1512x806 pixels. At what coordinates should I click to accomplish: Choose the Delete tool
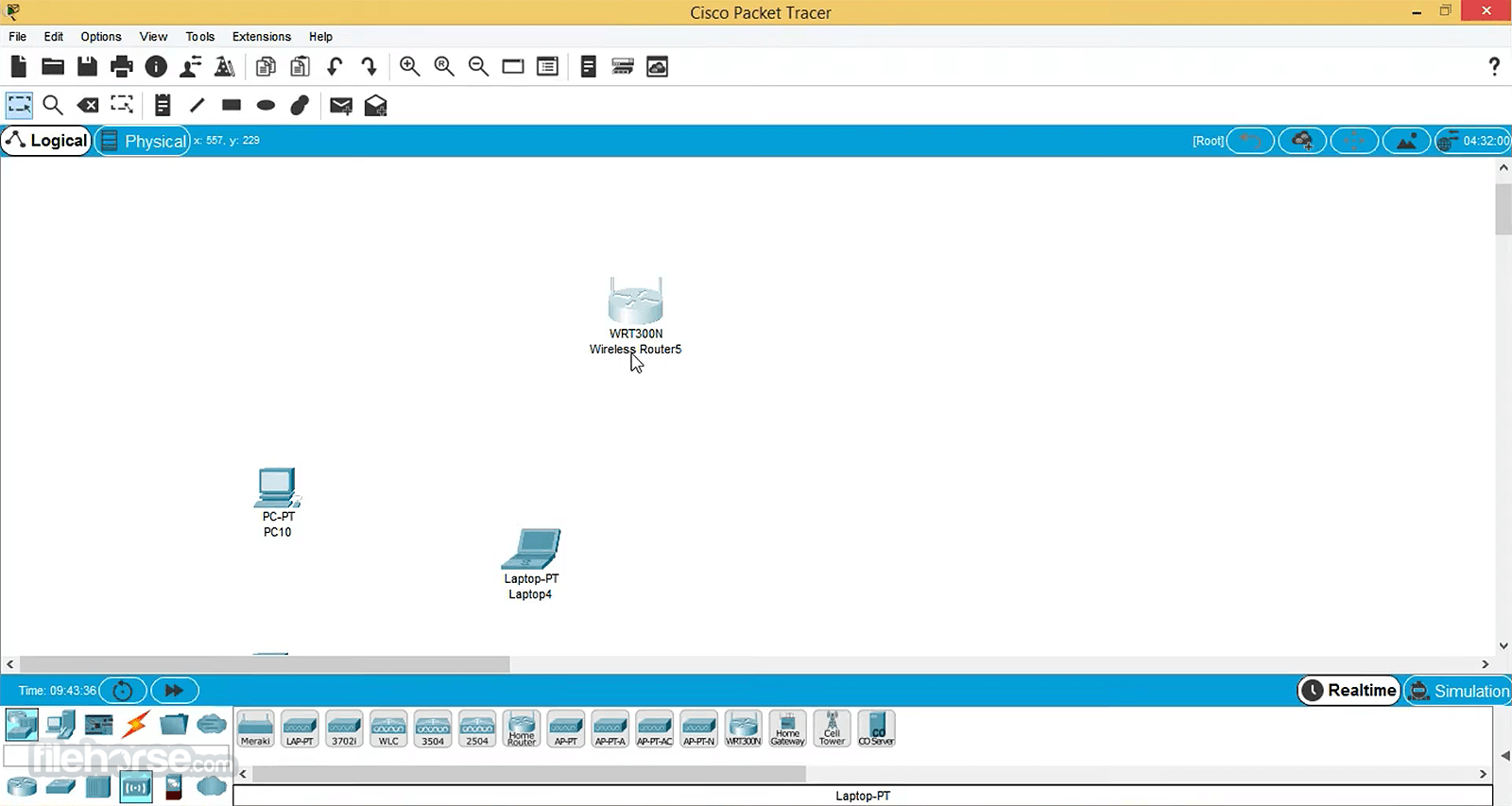88,105
